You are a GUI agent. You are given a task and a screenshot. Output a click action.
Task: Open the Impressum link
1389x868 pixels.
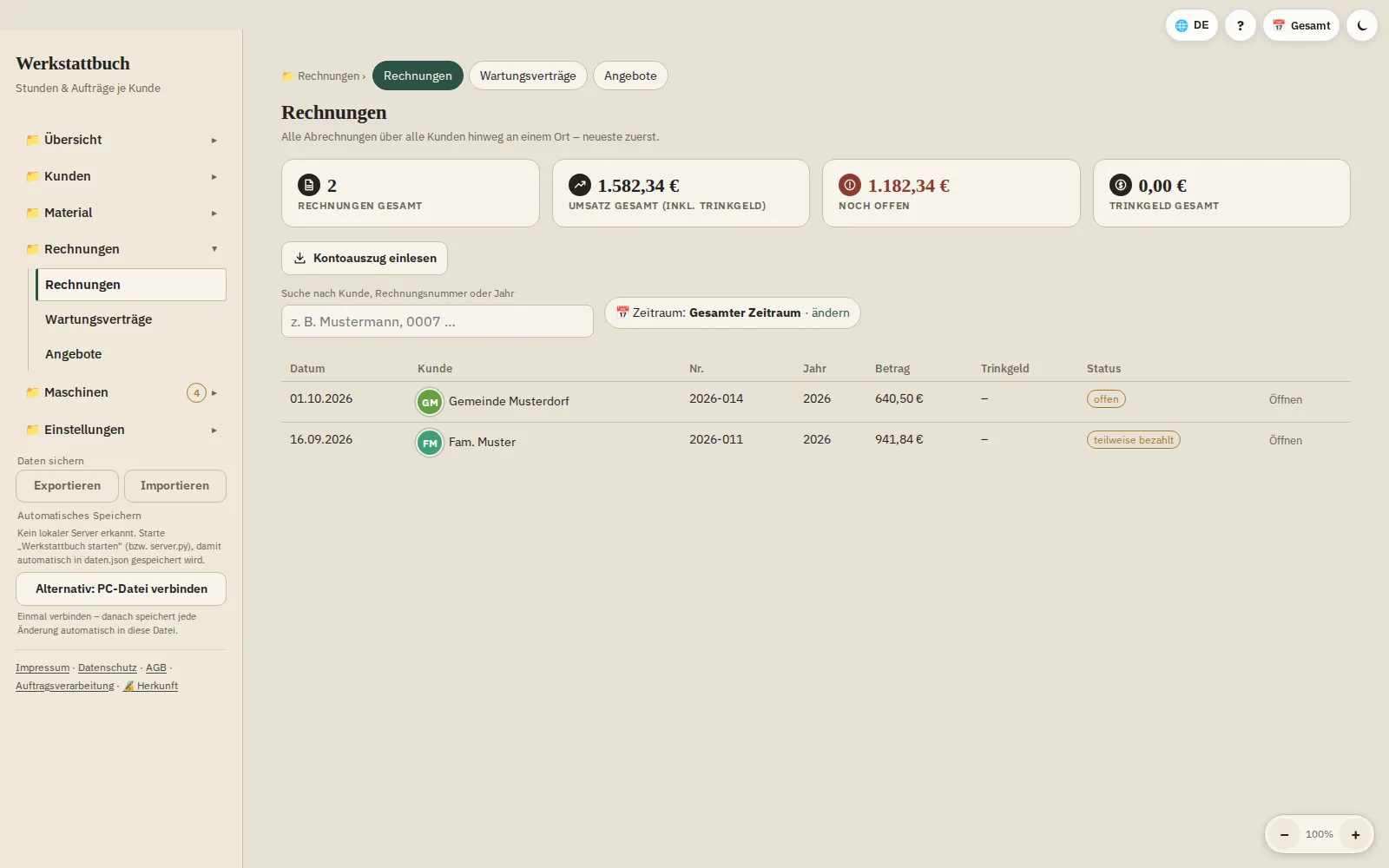click(x=43, y=667)
